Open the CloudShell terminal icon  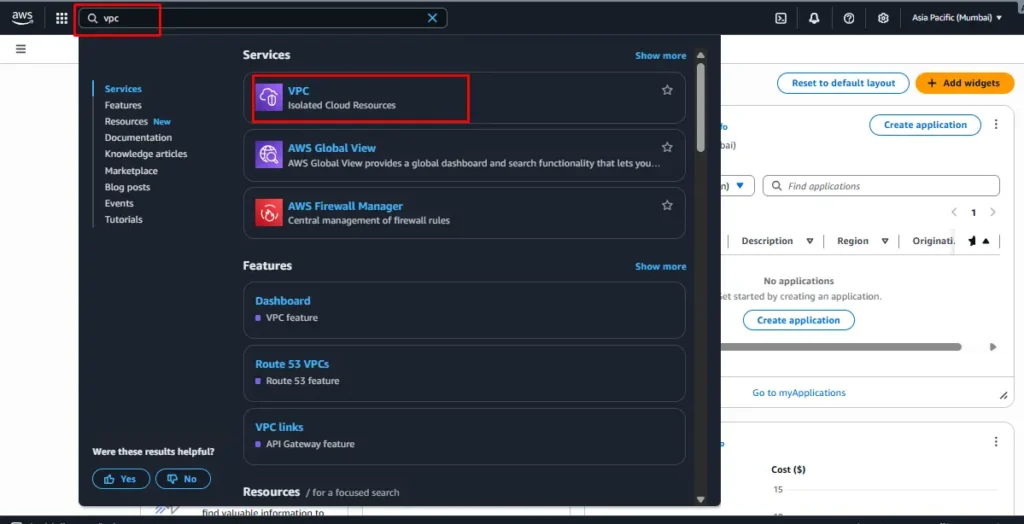click(x=780, y=18)
